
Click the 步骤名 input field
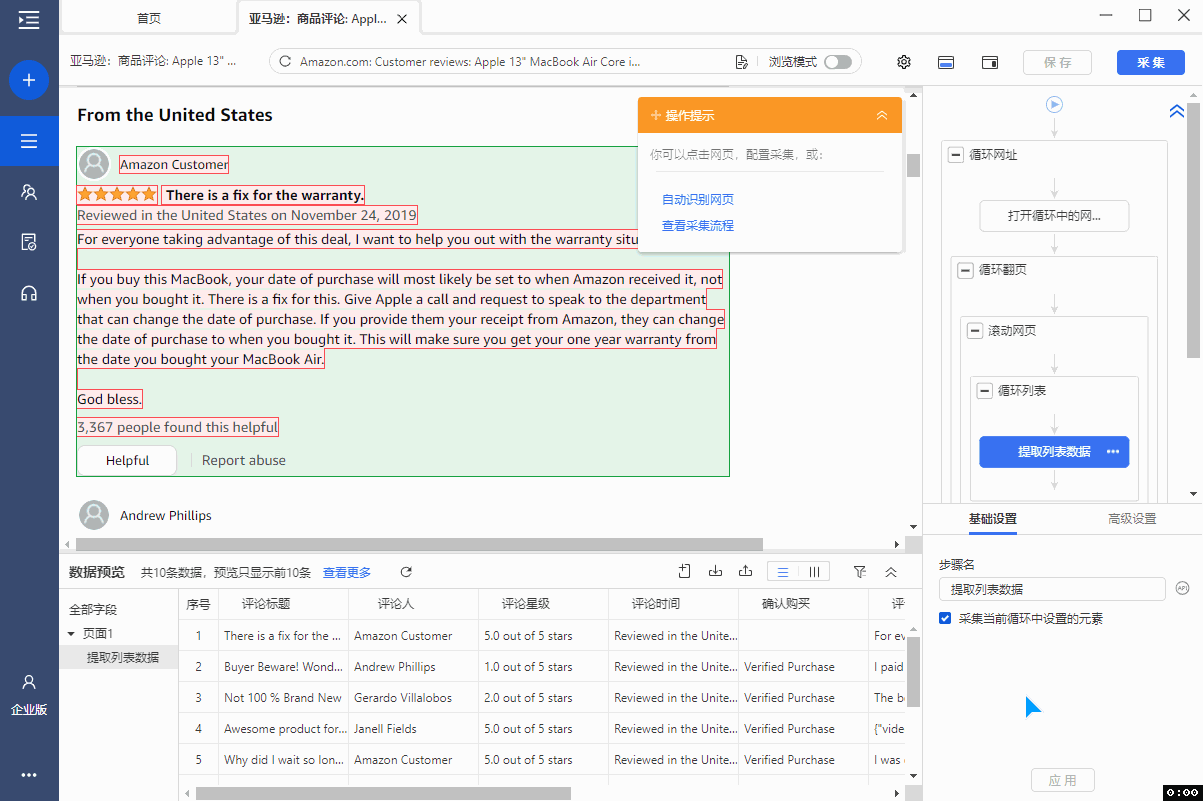tap(1052, 589)
